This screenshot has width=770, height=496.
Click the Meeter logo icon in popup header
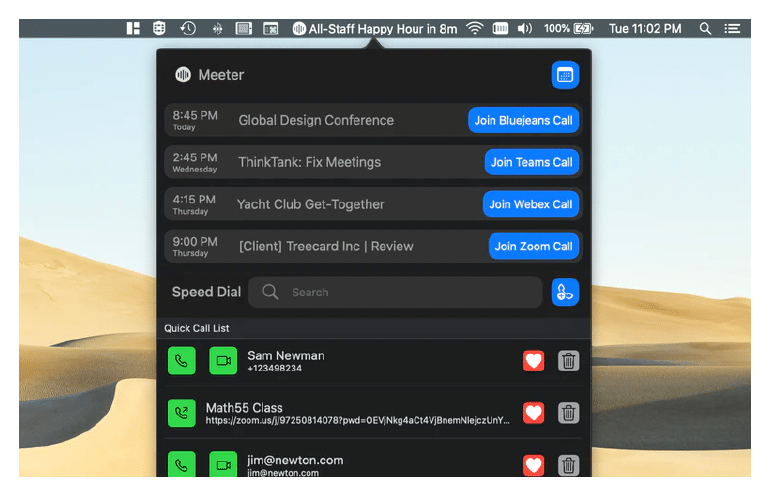183,75
